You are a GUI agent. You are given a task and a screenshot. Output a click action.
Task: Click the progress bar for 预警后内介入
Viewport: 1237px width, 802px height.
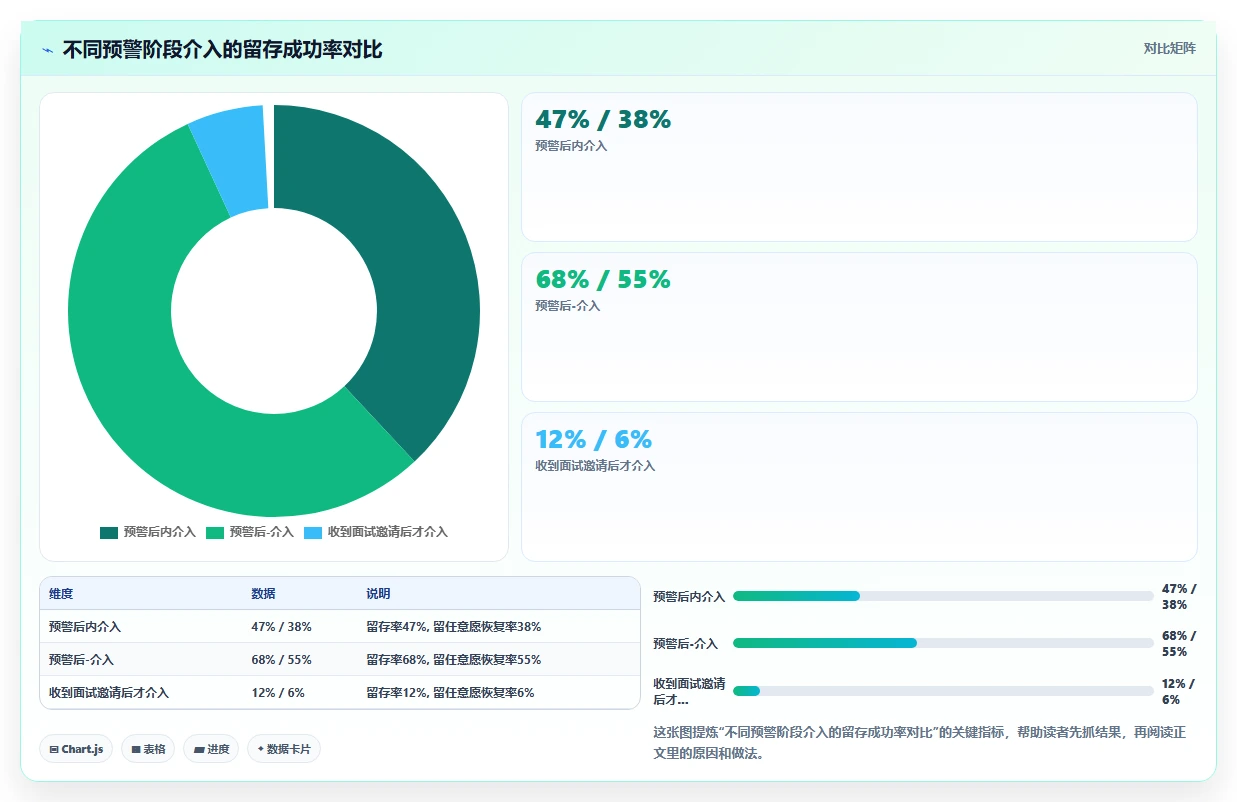pos(943,596)
